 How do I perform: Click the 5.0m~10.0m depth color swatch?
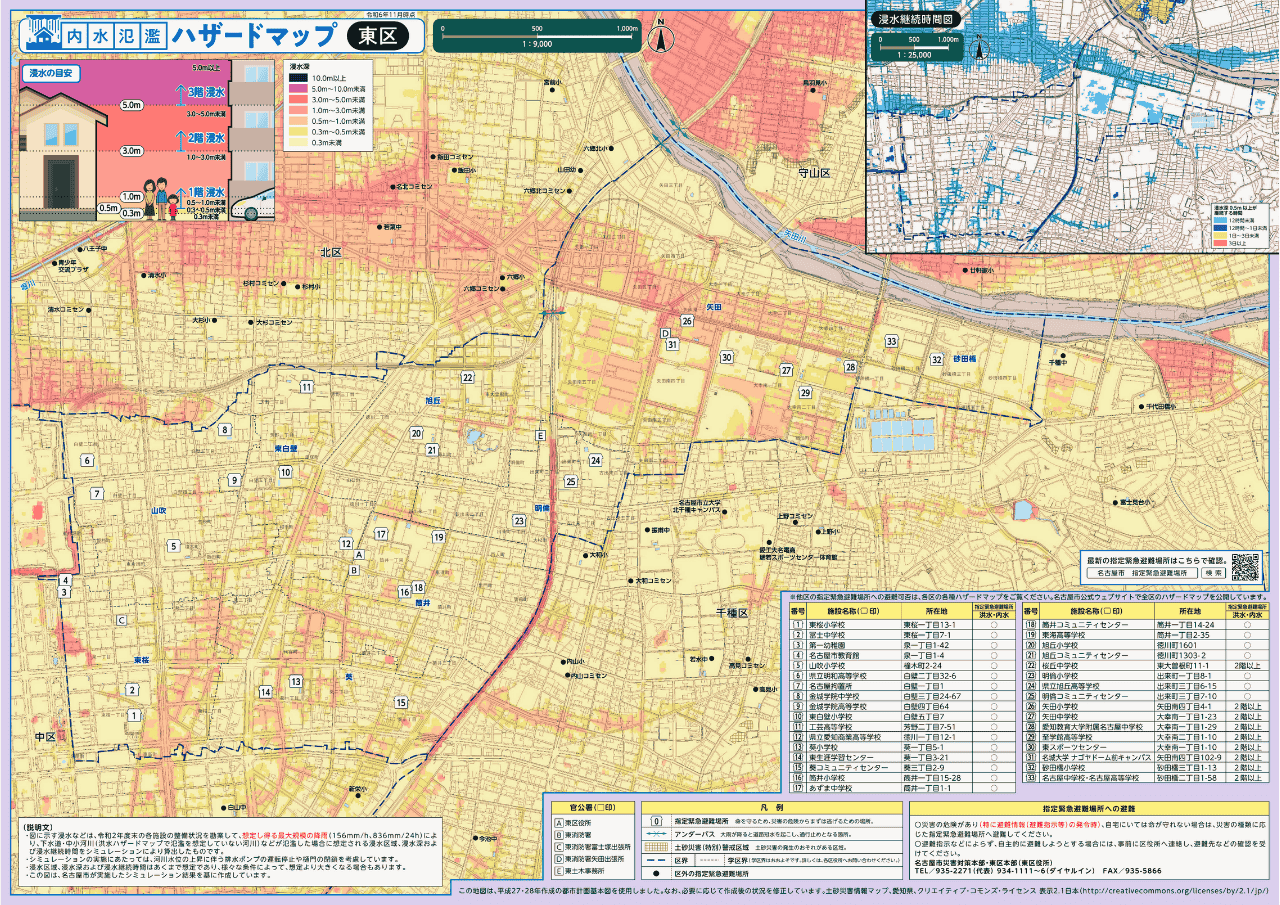pyautogui.click(x=298, y=88)
